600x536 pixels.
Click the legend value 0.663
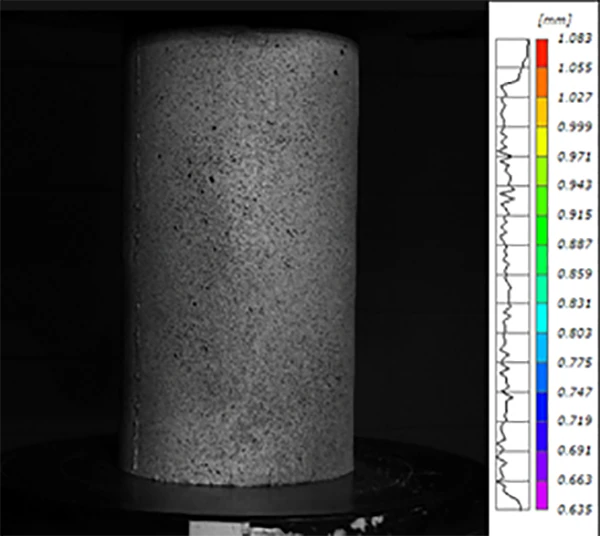click(575, 480)
